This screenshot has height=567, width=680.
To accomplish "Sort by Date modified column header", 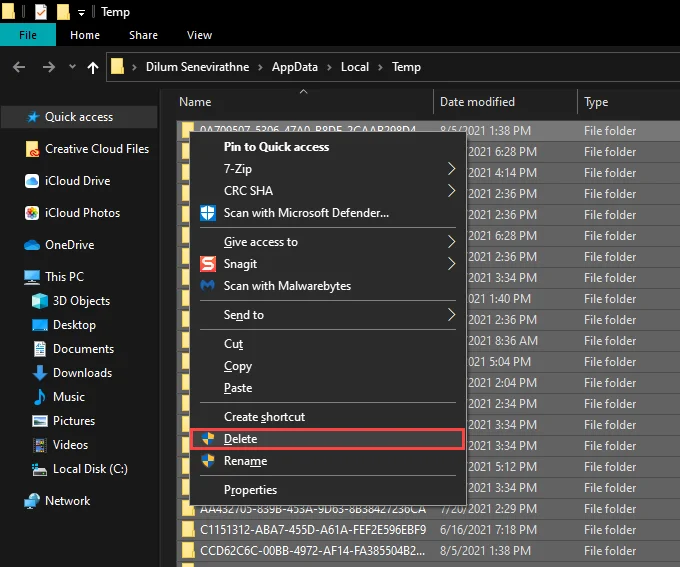I will point(478,102).
